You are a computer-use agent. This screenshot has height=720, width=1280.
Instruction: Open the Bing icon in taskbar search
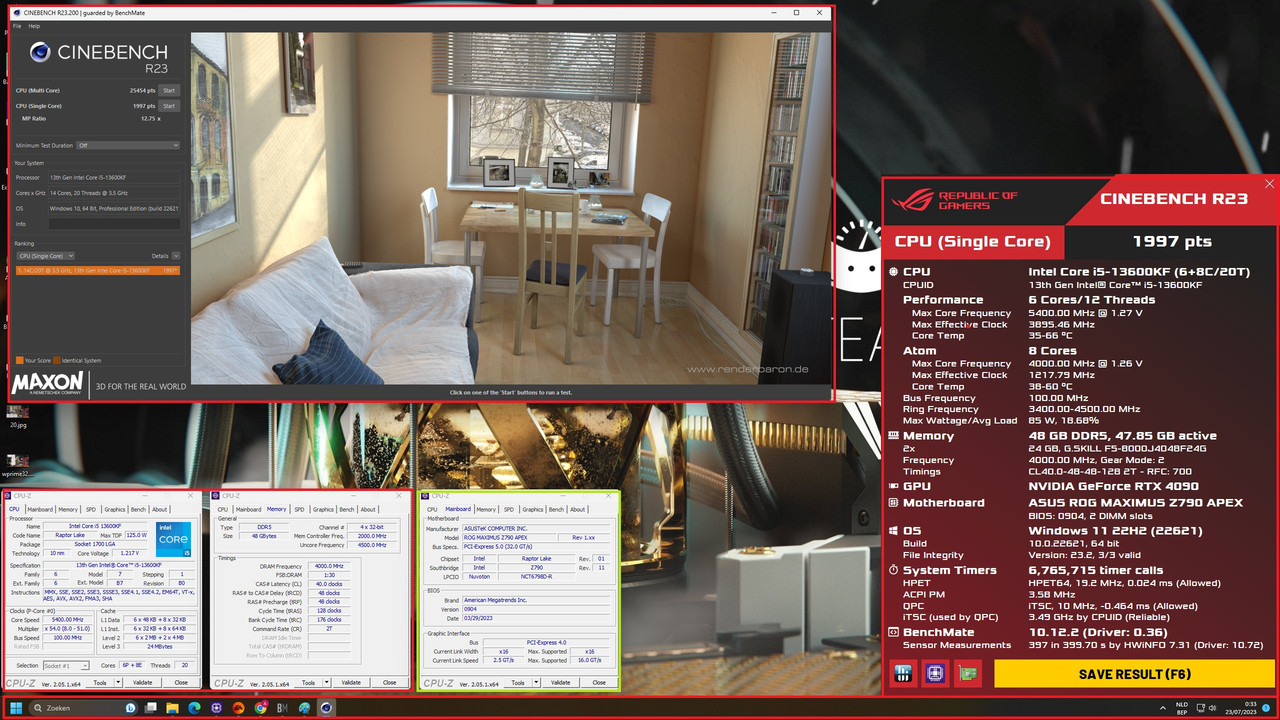coord(130,708)
